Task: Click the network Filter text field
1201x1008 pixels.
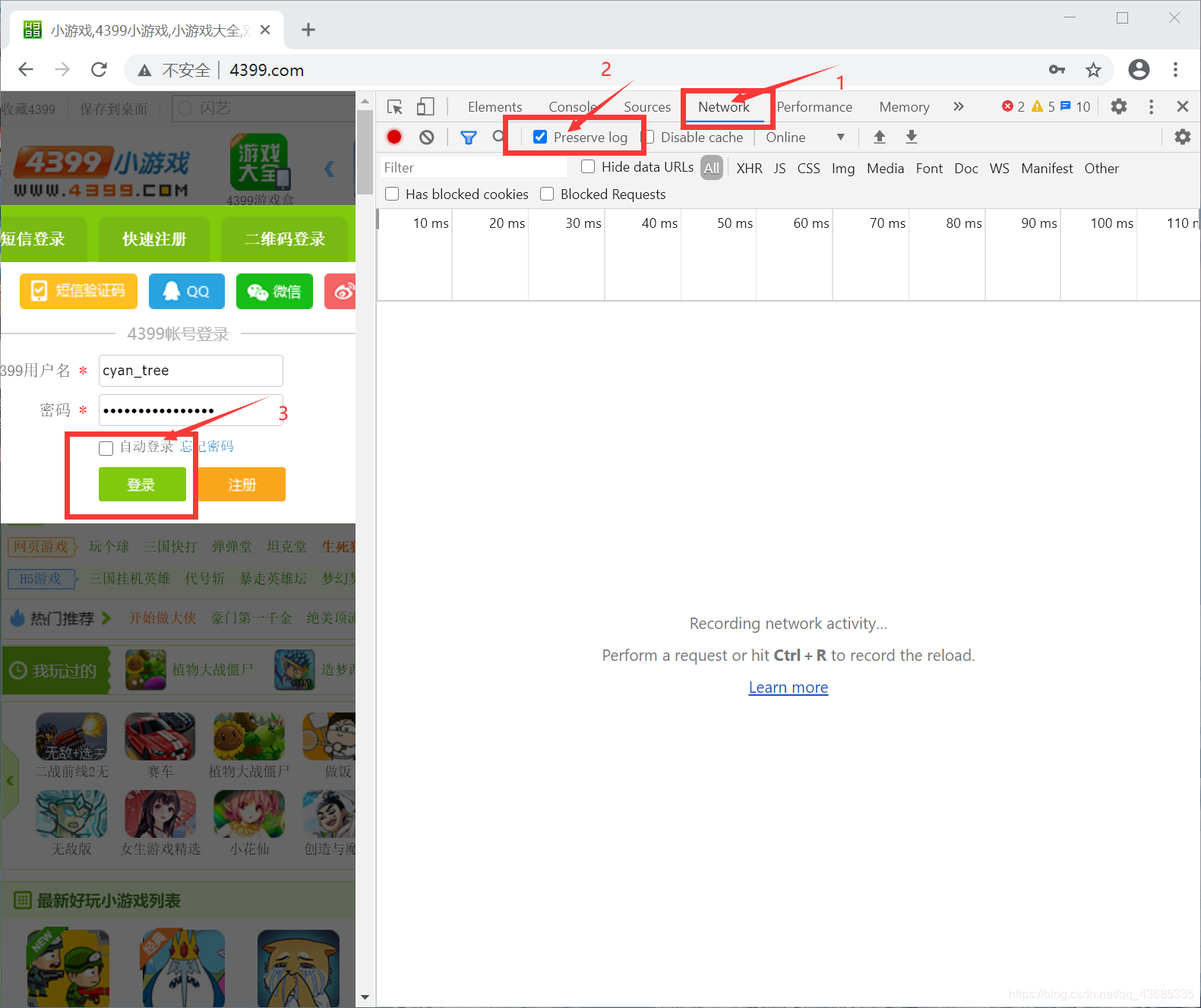Action: coord(474,167)
